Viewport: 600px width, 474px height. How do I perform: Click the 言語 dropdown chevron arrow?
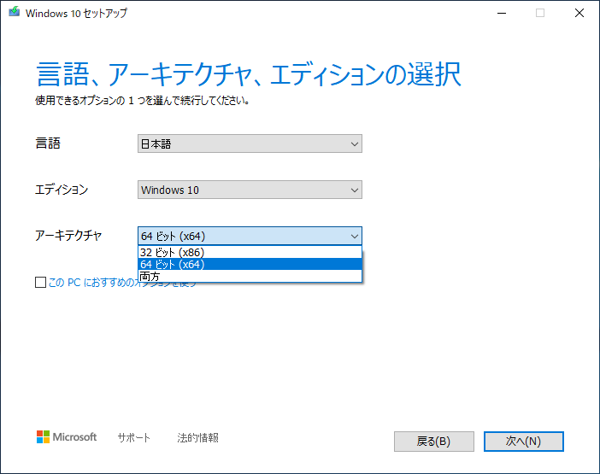[x=354, y=144]
